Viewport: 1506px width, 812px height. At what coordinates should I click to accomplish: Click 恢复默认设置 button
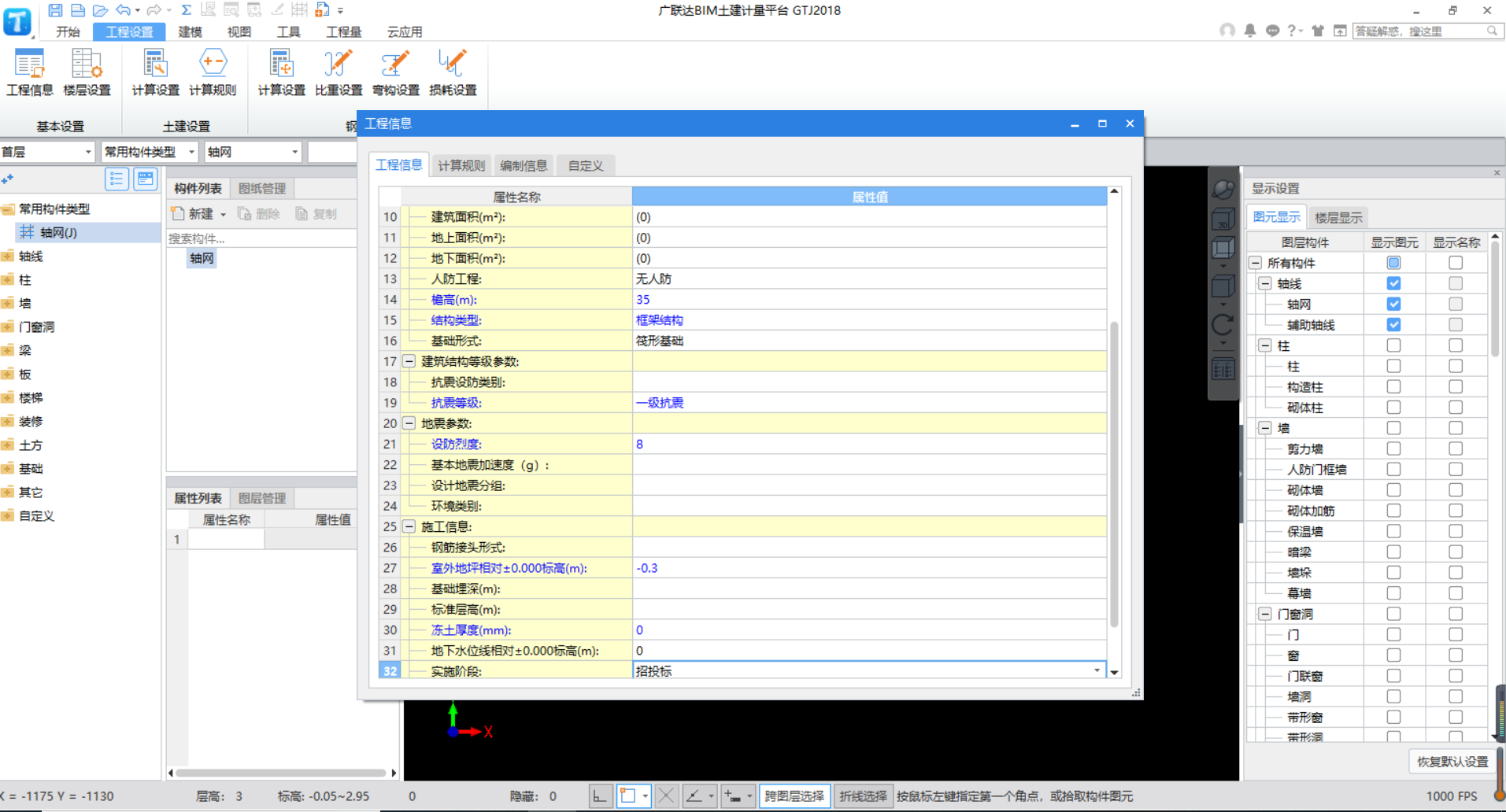click(x=1452, y=762)
